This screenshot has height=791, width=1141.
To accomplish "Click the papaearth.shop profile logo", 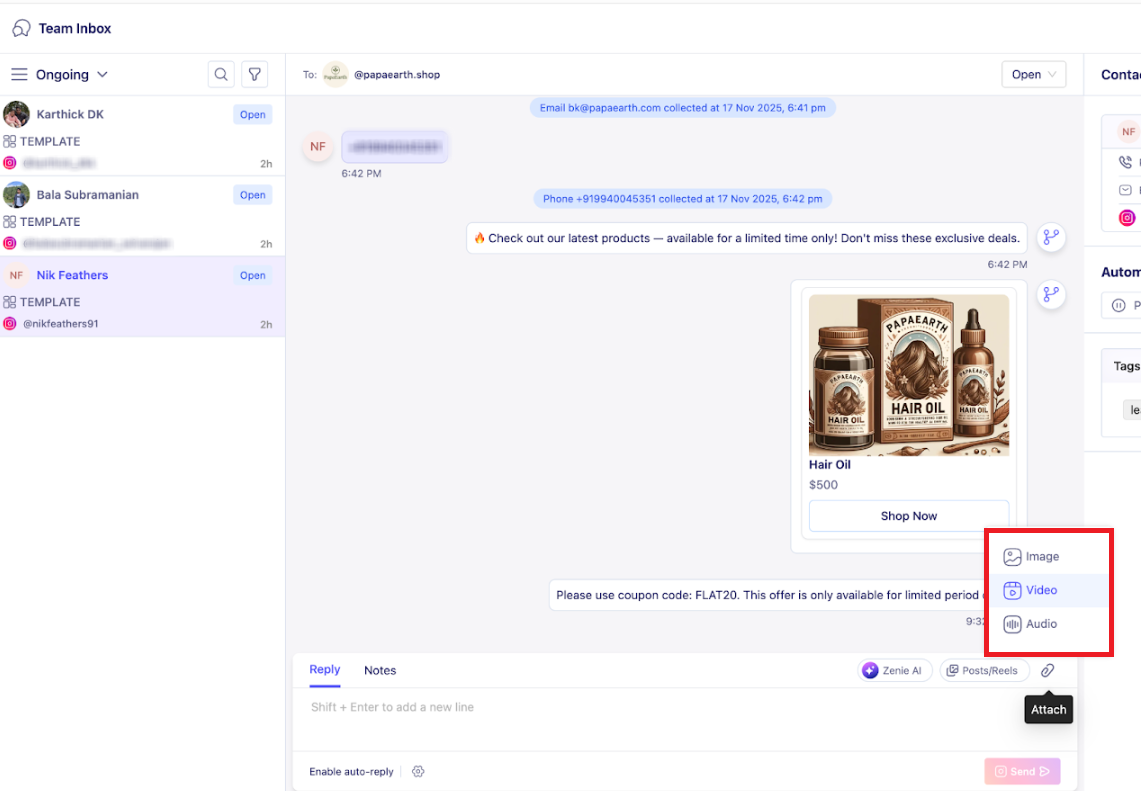I will coord(335,74).
